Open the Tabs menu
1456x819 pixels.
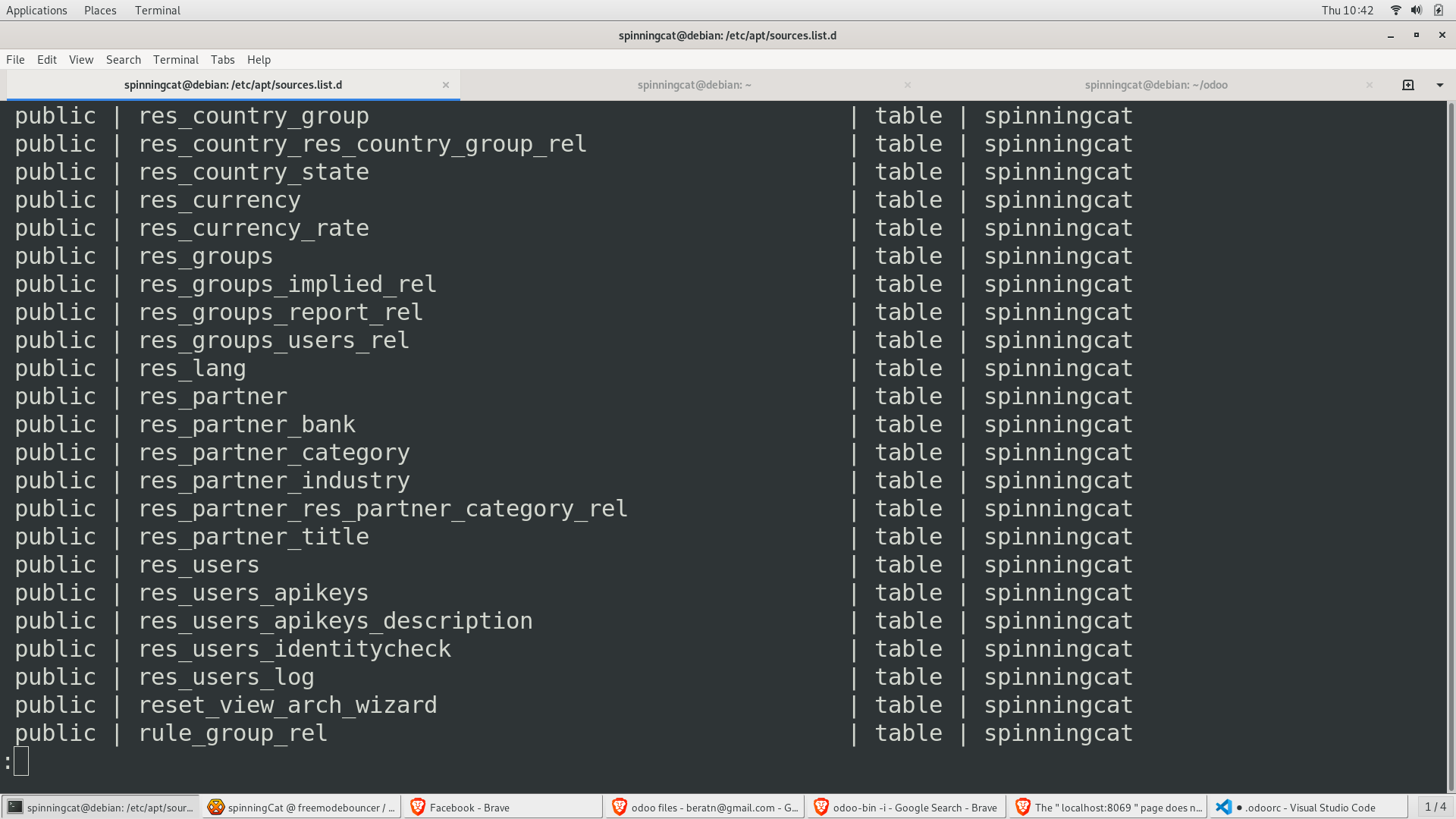(222, 59)
